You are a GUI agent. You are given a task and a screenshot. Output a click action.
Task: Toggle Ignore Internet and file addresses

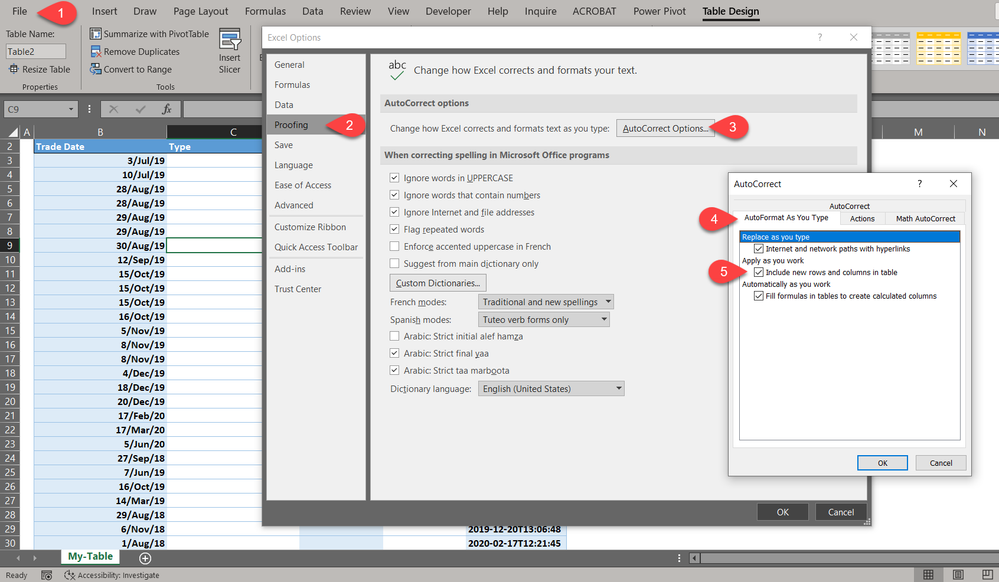pyautogui.click(x=394, y=212)
